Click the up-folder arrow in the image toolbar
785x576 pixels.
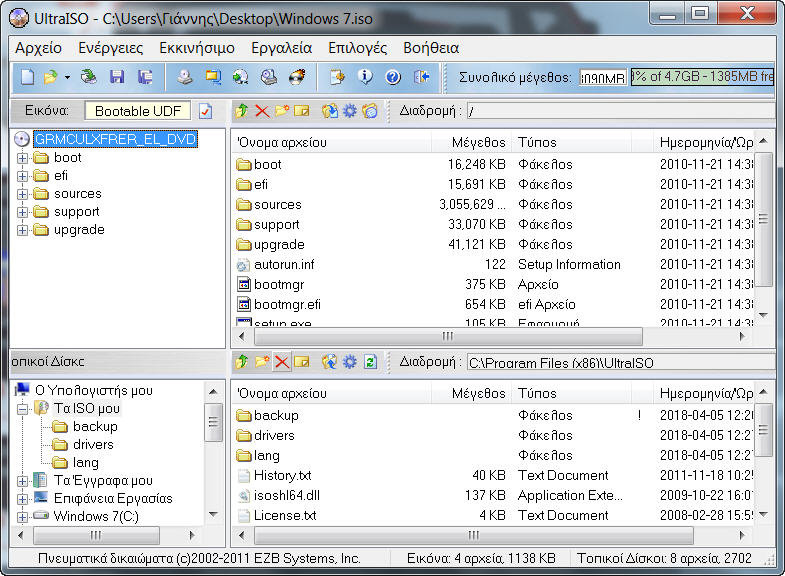[242, 111]
